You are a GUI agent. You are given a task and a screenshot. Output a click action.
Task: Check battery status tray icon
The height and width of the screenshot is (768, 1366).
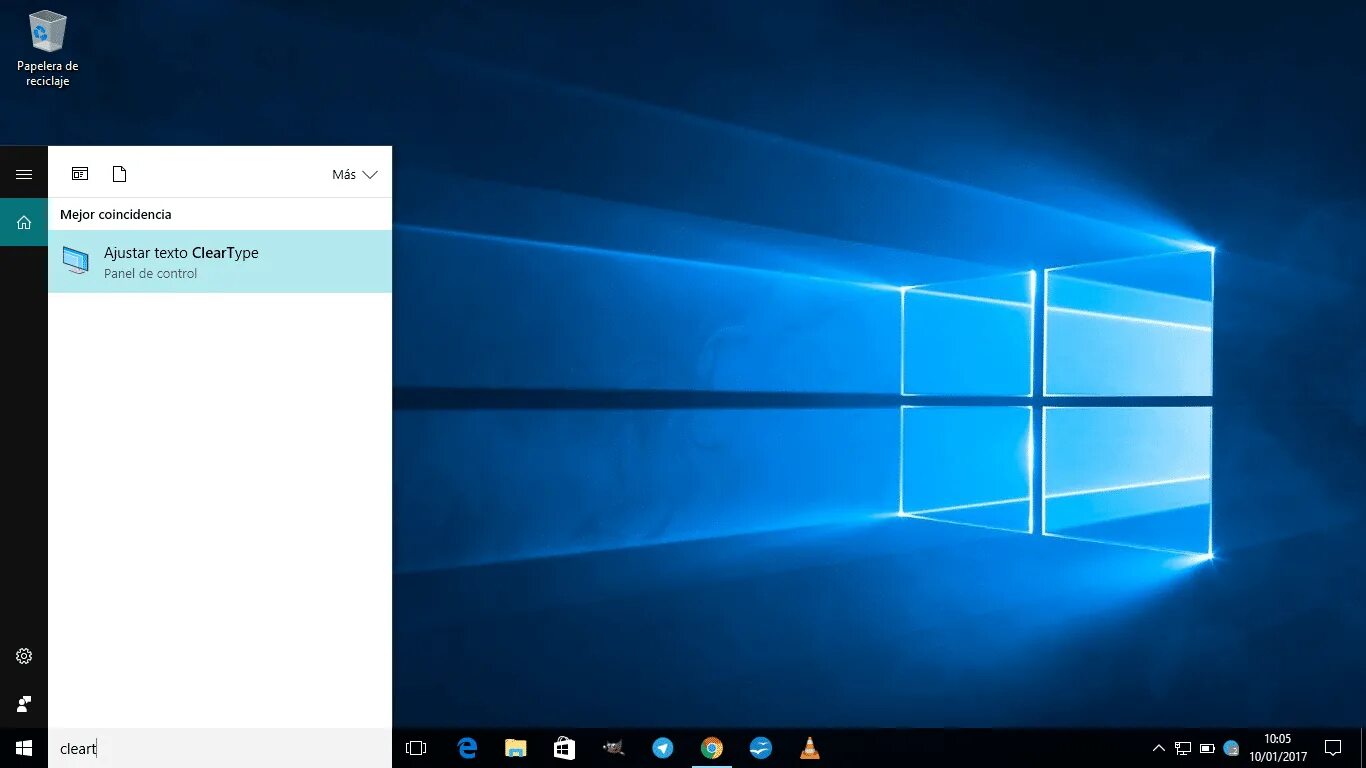click(1207, 748)
